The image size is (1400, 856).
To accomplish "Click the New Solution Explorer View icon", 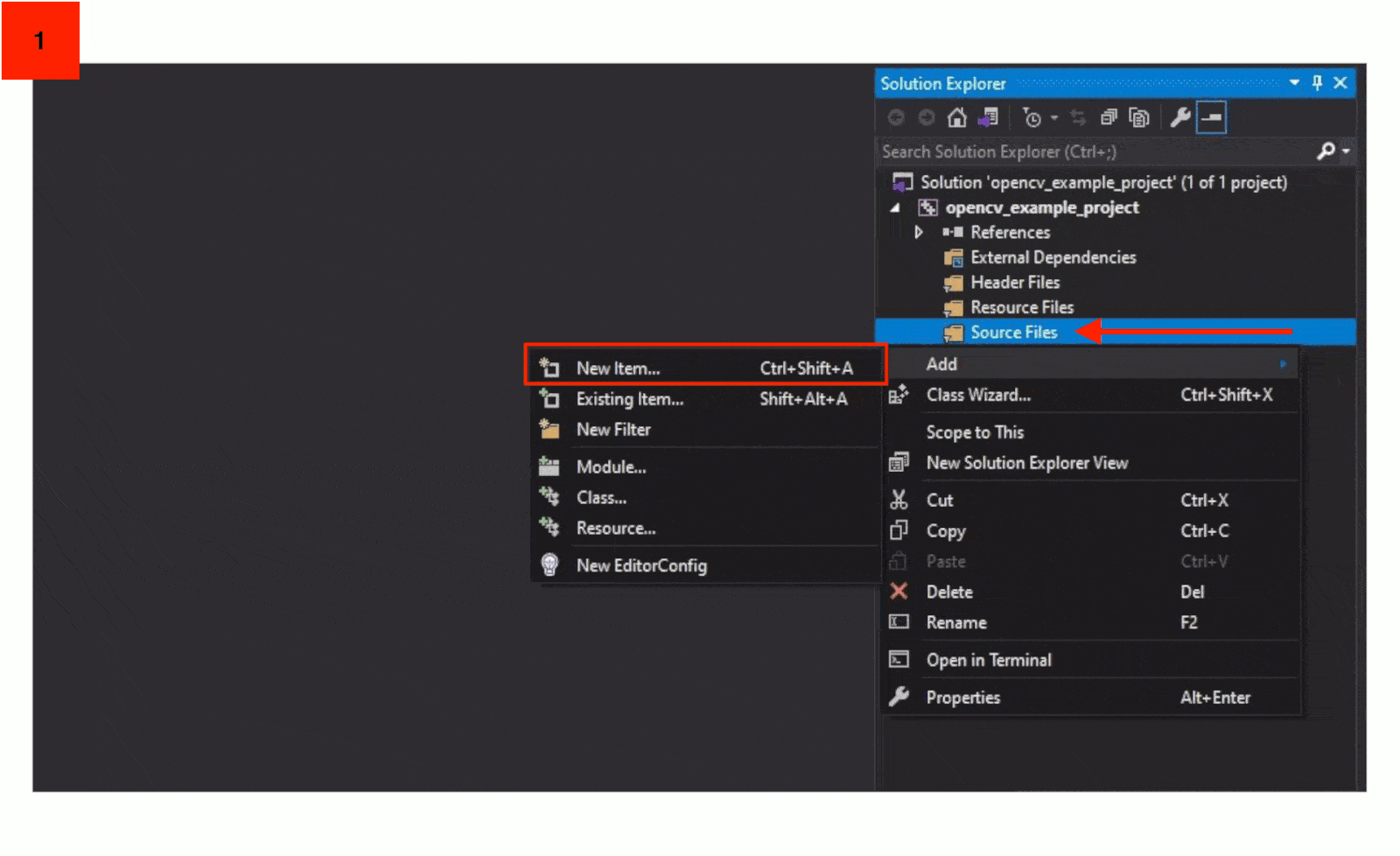I will click(899, 462).
